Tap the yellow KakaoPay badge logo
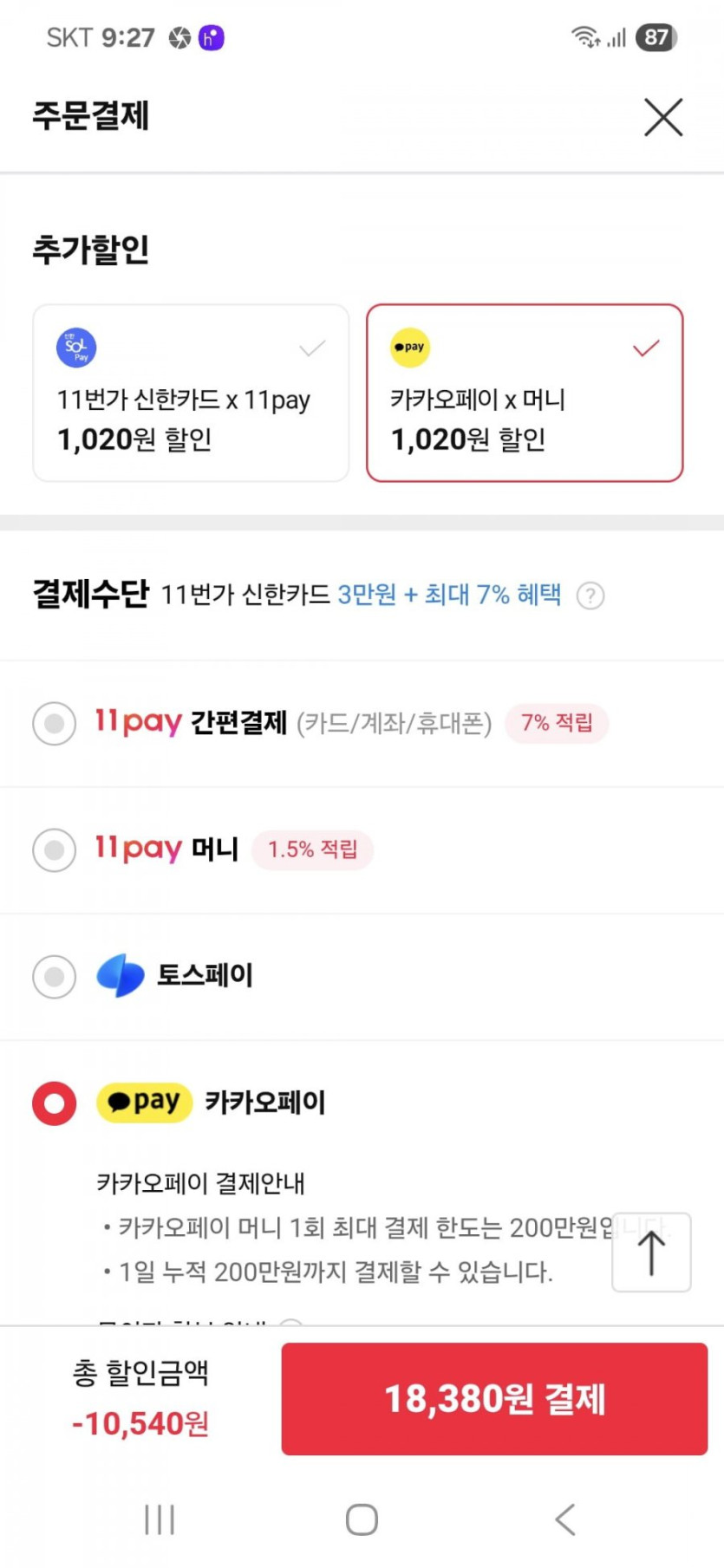 click(x=144, y=1103)
